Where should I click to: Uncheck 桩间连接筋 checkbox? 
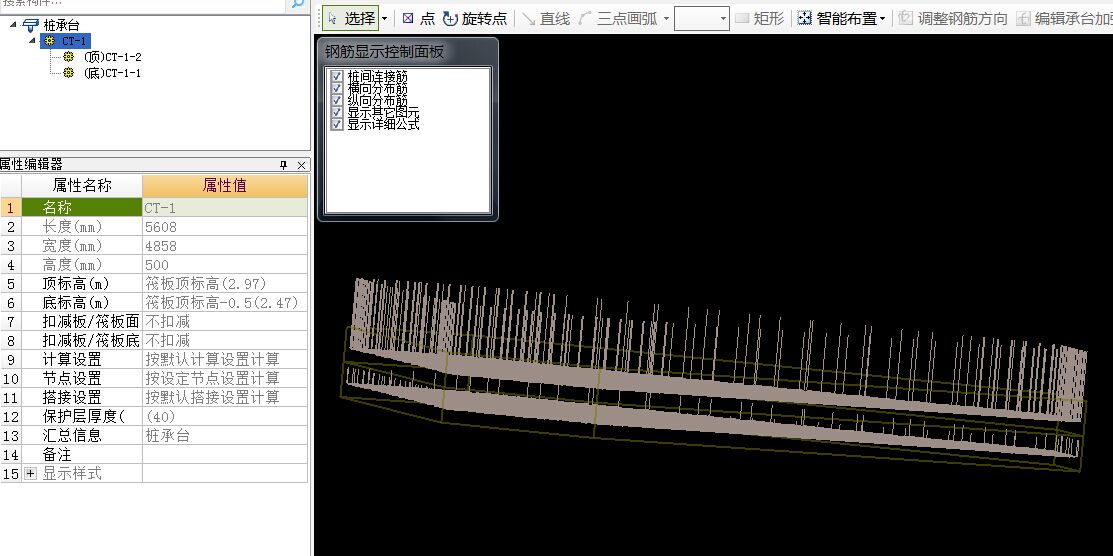[x=337, y=76]
